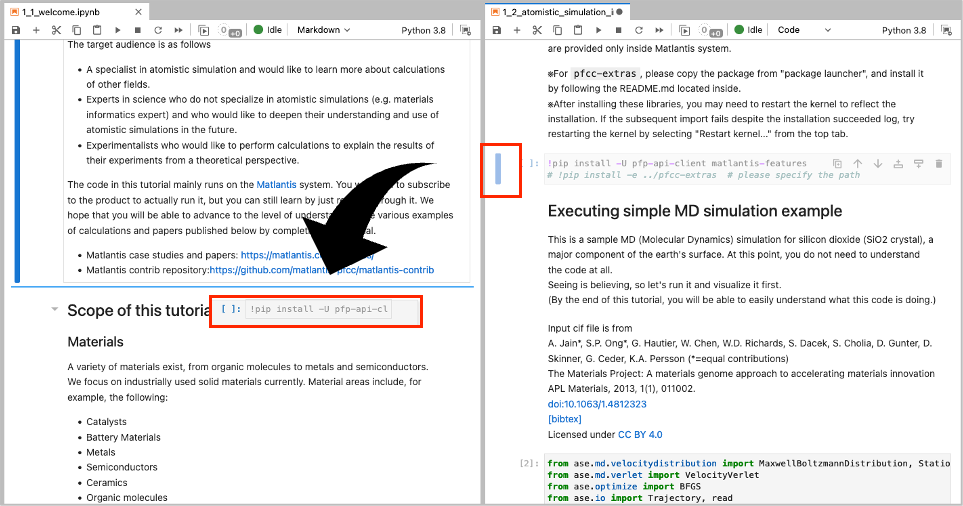The height and width of the screenshot is (506, 963).
Task: Click the blue cell collapser bar beside pip cell
Action: (498, 169)
